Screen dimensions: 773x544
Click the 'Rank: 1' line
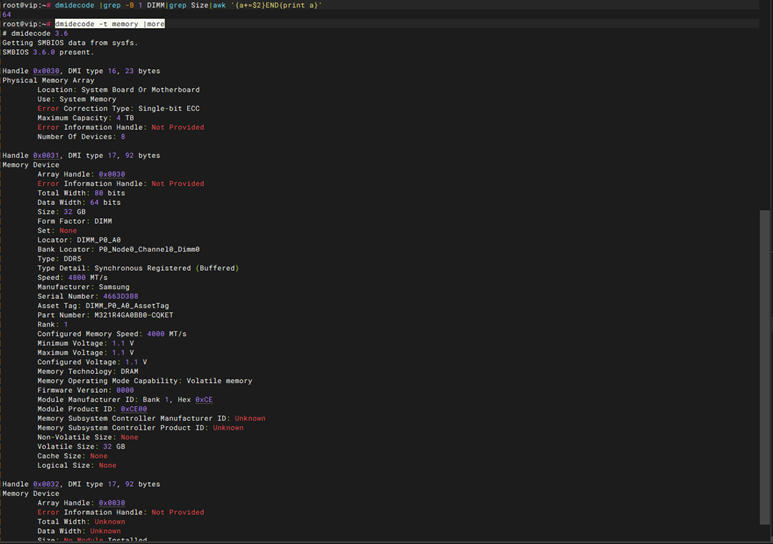pos(52,324)
